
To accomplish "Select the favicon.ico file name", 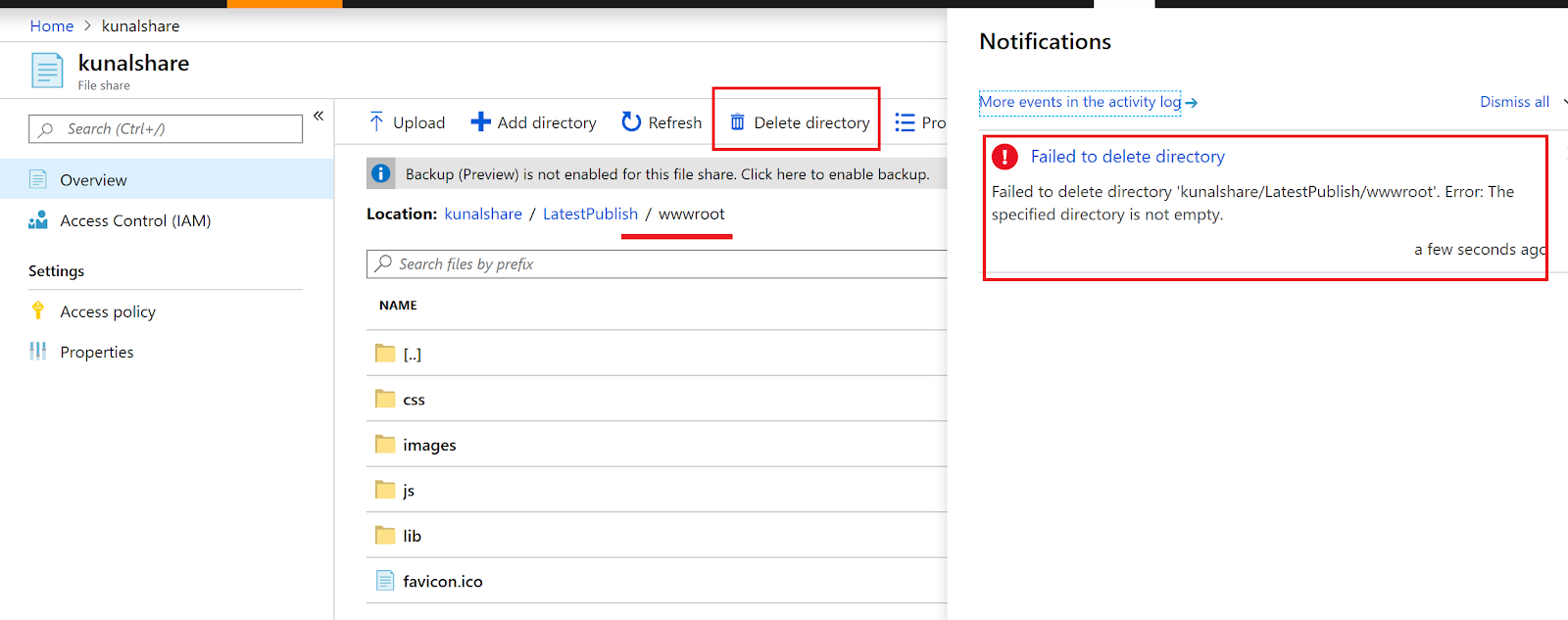I will [x=443, y=582].
